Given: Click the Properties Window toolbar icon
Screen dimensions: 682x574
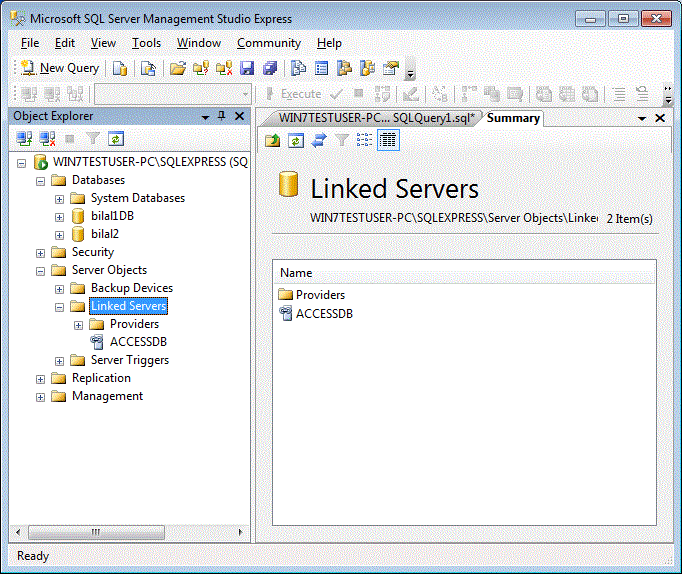Looking at the screenshot, I should click(x=391, y=68).
